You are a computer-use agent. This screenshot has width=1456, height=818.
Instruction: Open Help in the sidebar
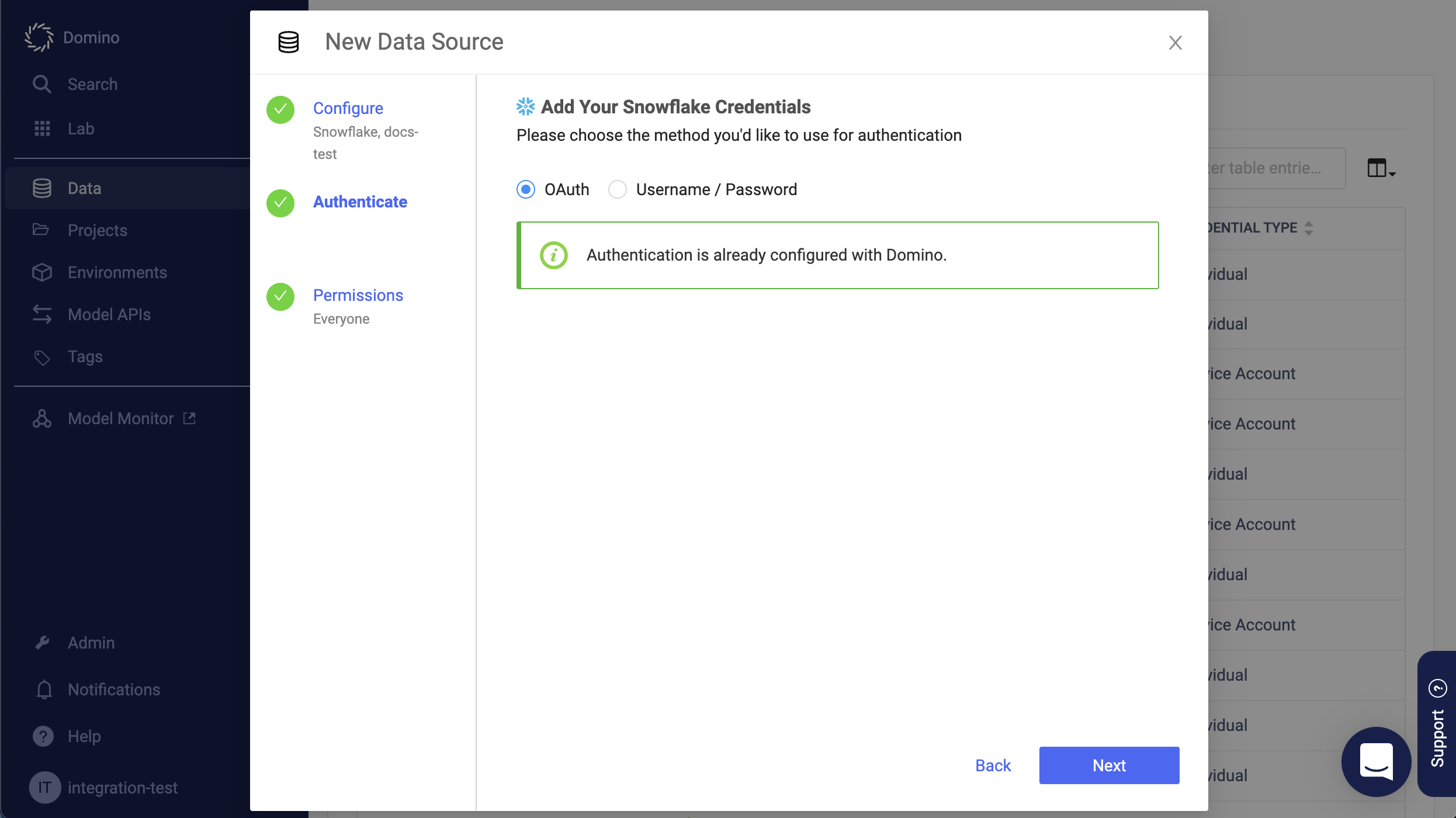point(84,736)
